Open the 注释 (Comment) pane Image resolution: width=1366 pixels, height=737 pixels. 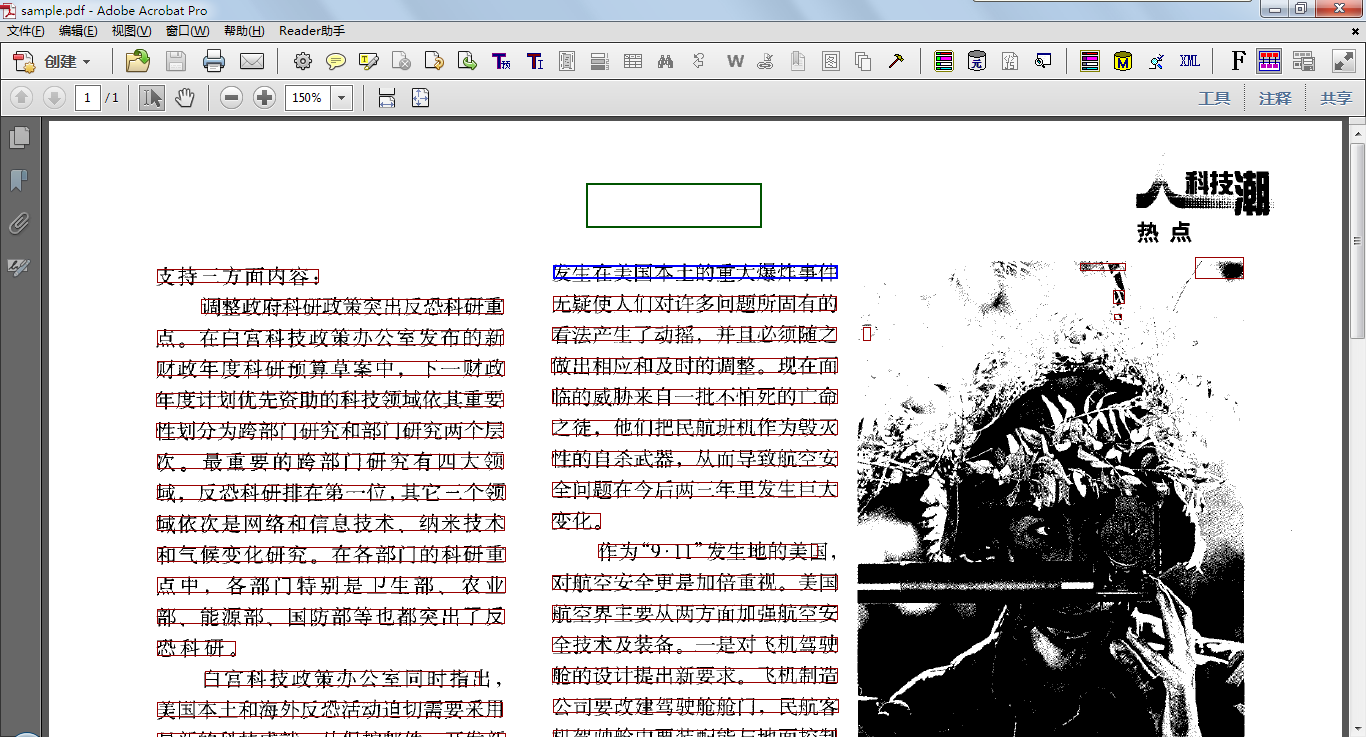(x=1275, y=98)
